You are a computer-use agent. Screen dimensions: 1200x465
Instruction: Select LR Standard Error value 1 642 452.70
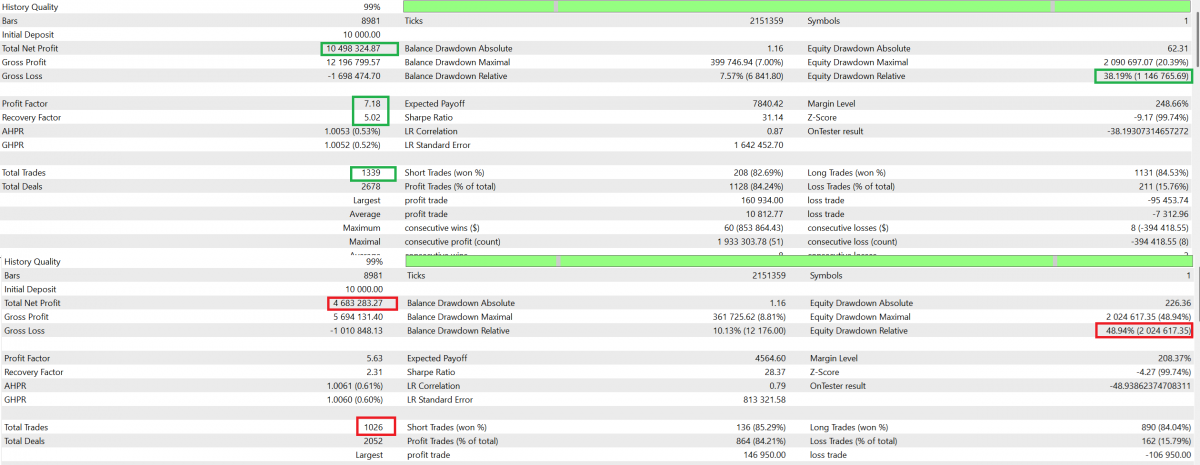click(759, 145)
